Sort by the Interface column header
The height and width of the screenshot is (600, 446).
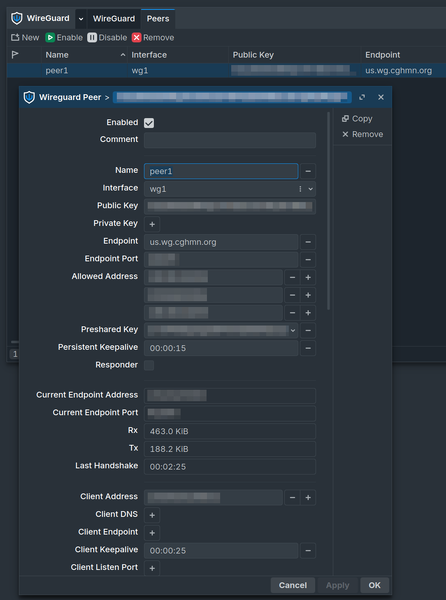tap(178, 55)
